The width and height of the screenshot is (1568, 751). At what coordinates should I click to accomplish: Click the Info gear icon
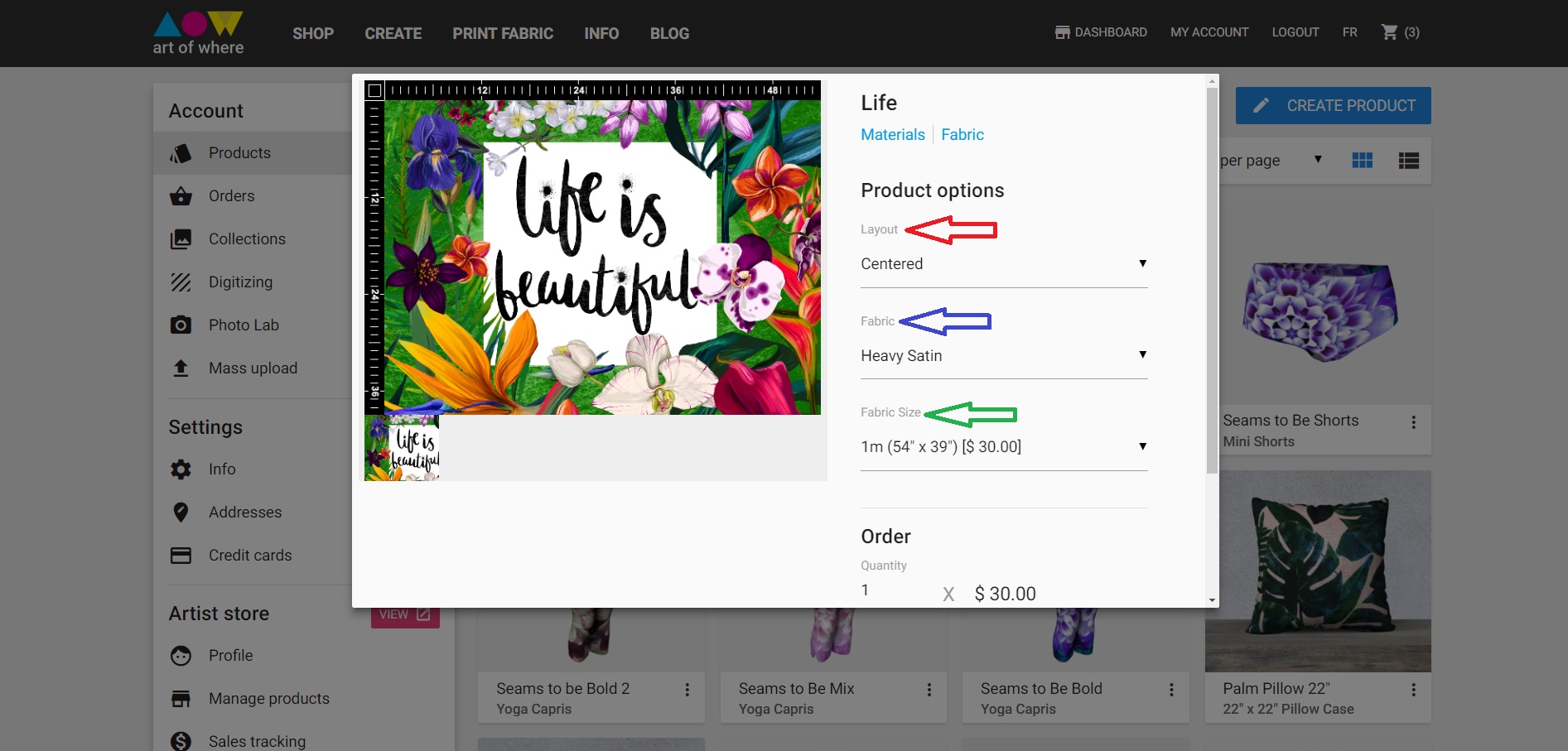[x=181, y=469]
